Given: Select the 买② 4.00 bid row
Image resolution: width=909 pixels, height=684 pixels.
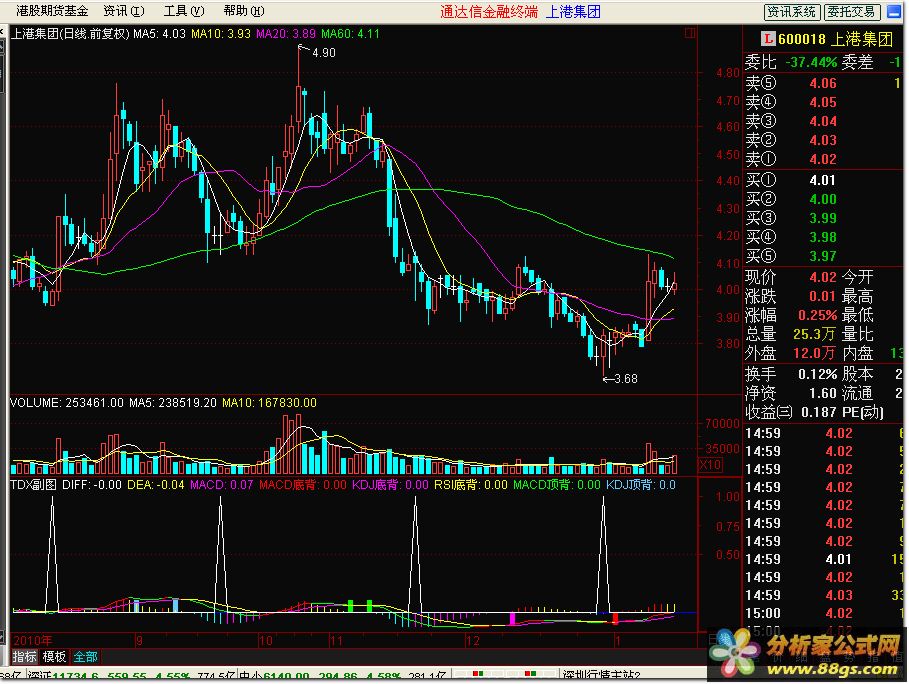Looking at the screenshot, I should [823, 199].
